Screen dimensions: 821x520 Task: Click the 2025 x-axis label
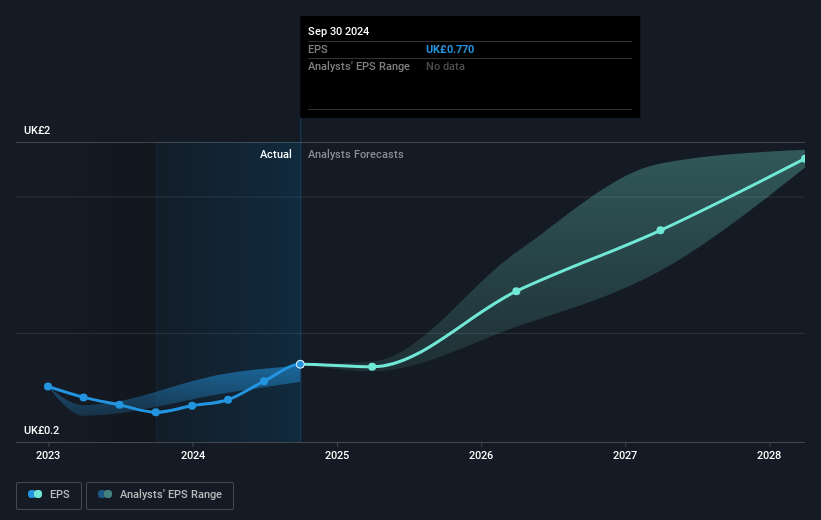click(x=337, y=455)
